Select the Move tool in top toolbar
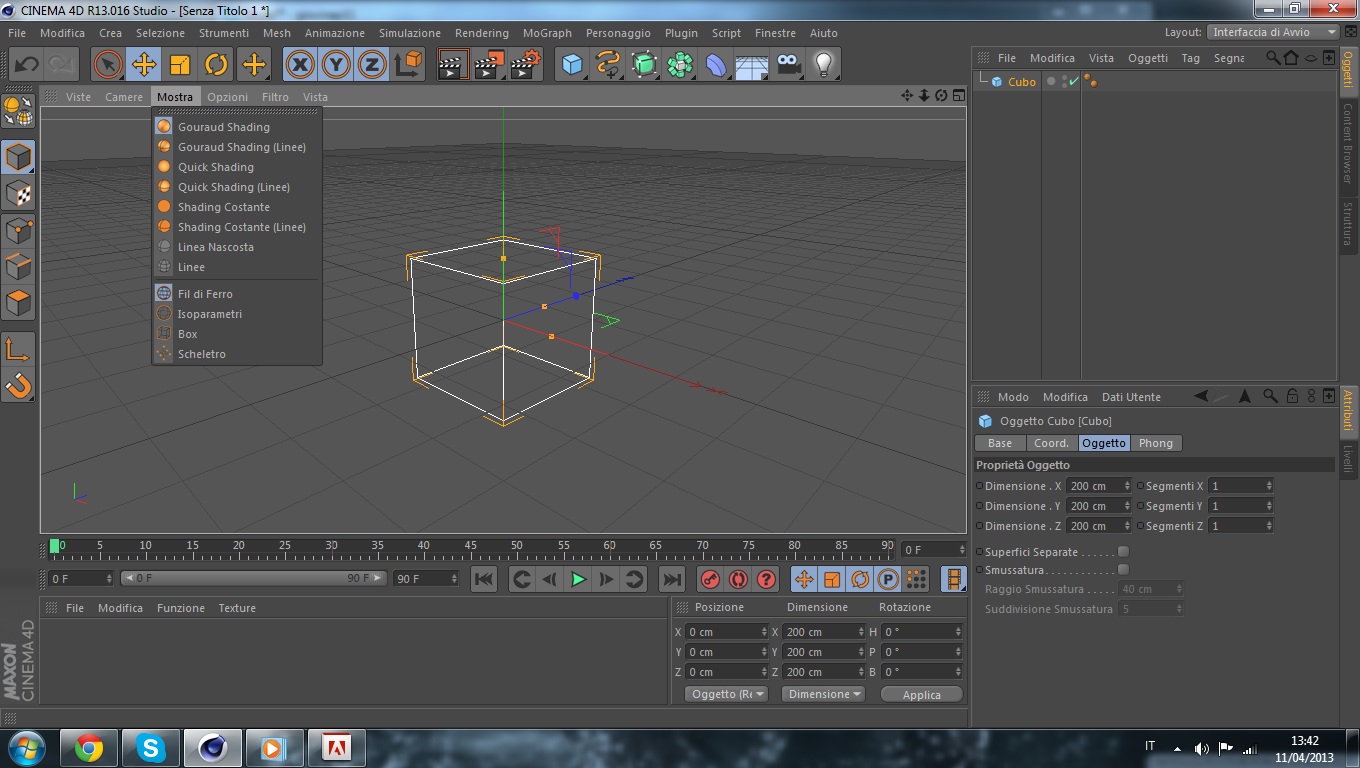This screenshot has width=1360, height=768. point(144,65)
